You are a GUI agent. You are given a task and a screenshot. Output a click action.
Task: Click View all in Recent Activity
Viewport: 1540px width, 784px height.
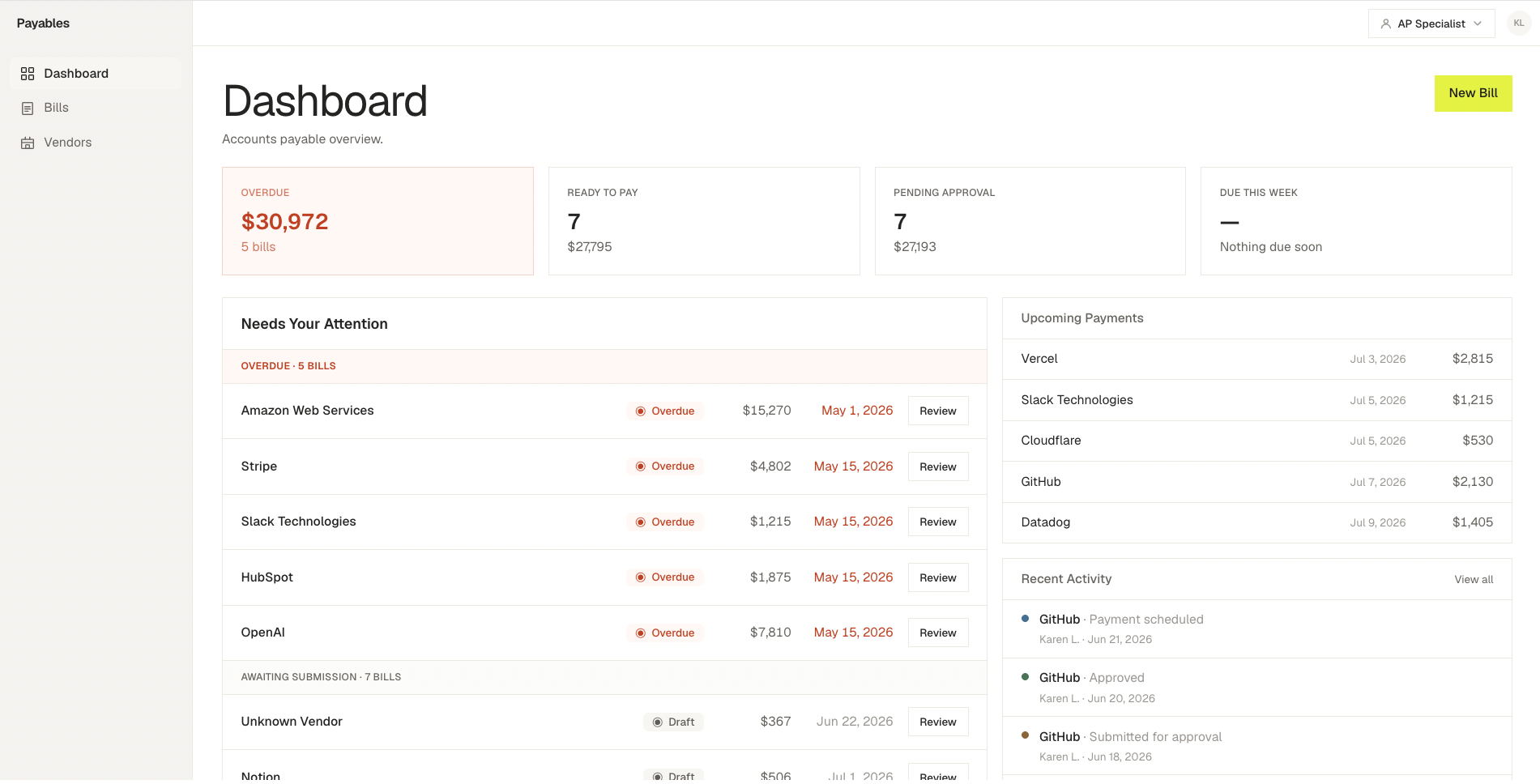(x=1474, y=579)
